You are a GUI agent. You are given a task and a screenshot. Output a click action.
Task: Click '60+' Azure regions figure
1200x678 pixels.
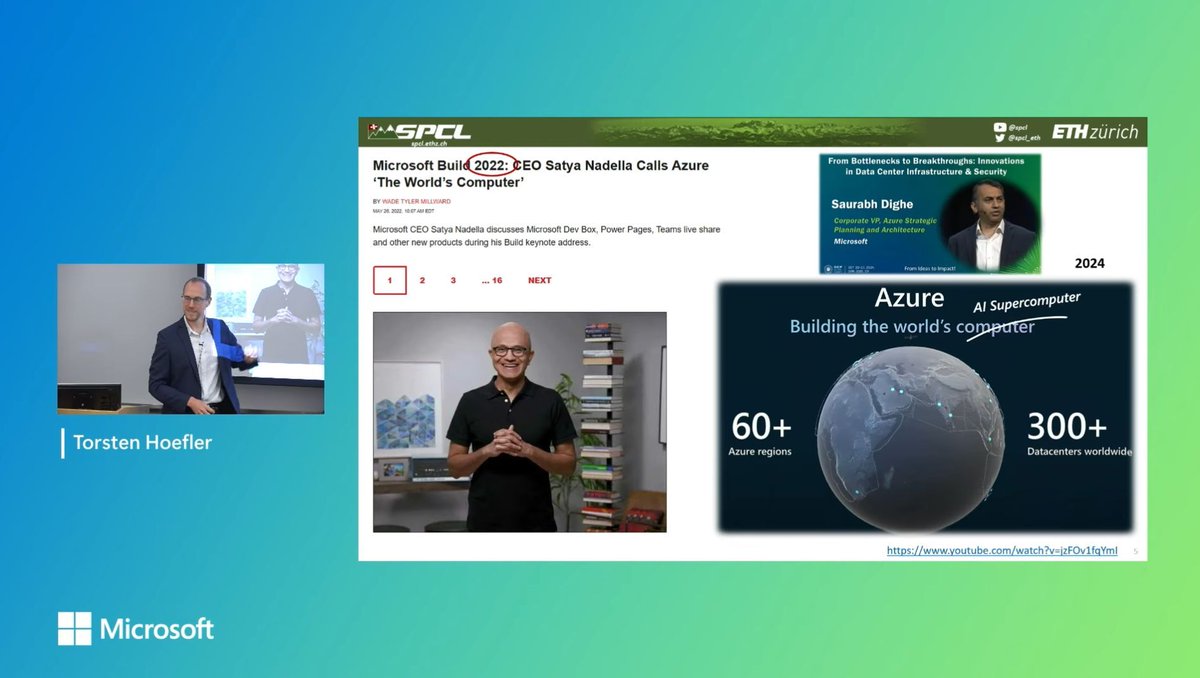[x=762, y=427]
